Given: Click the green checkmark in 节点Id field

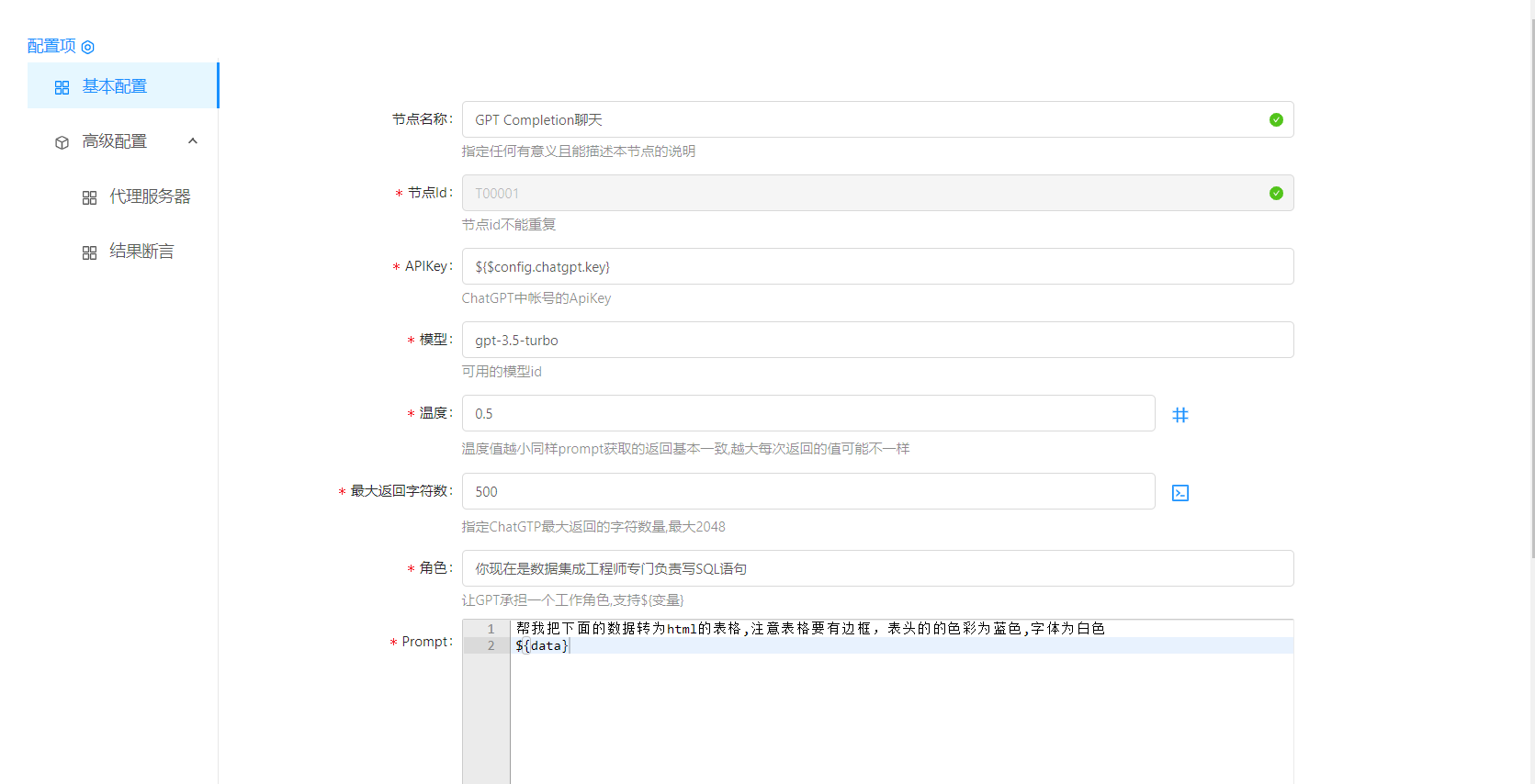Looking at the screenshot, I should 1276,193.
